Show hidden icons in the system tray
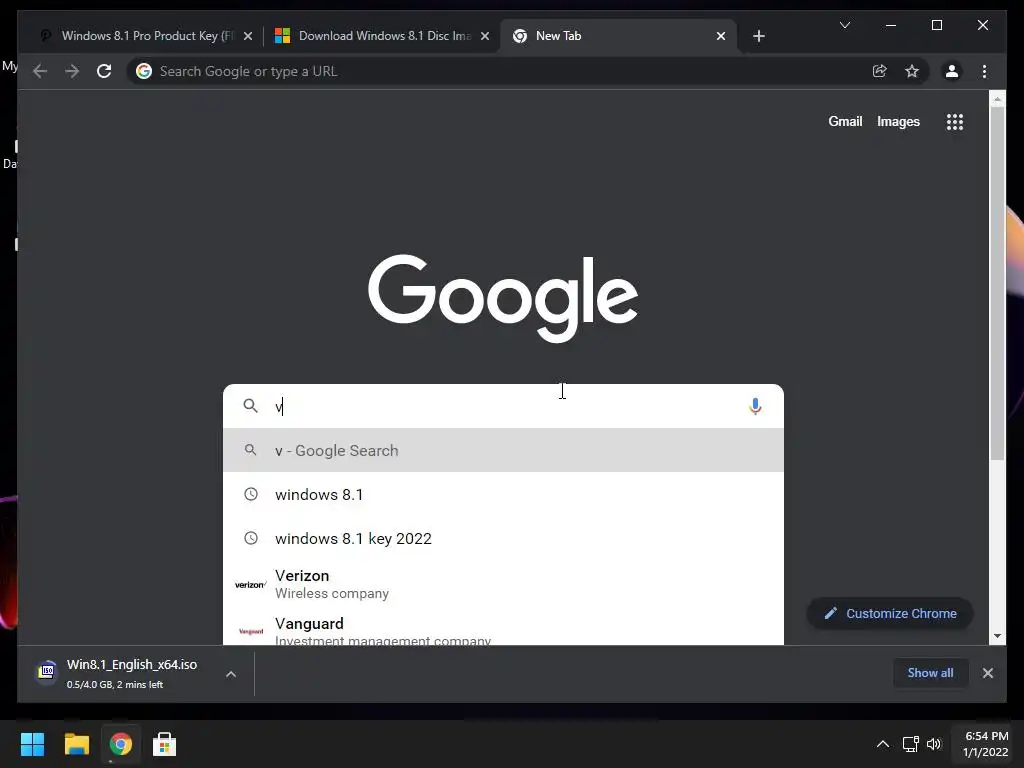 tap(882, 744)
